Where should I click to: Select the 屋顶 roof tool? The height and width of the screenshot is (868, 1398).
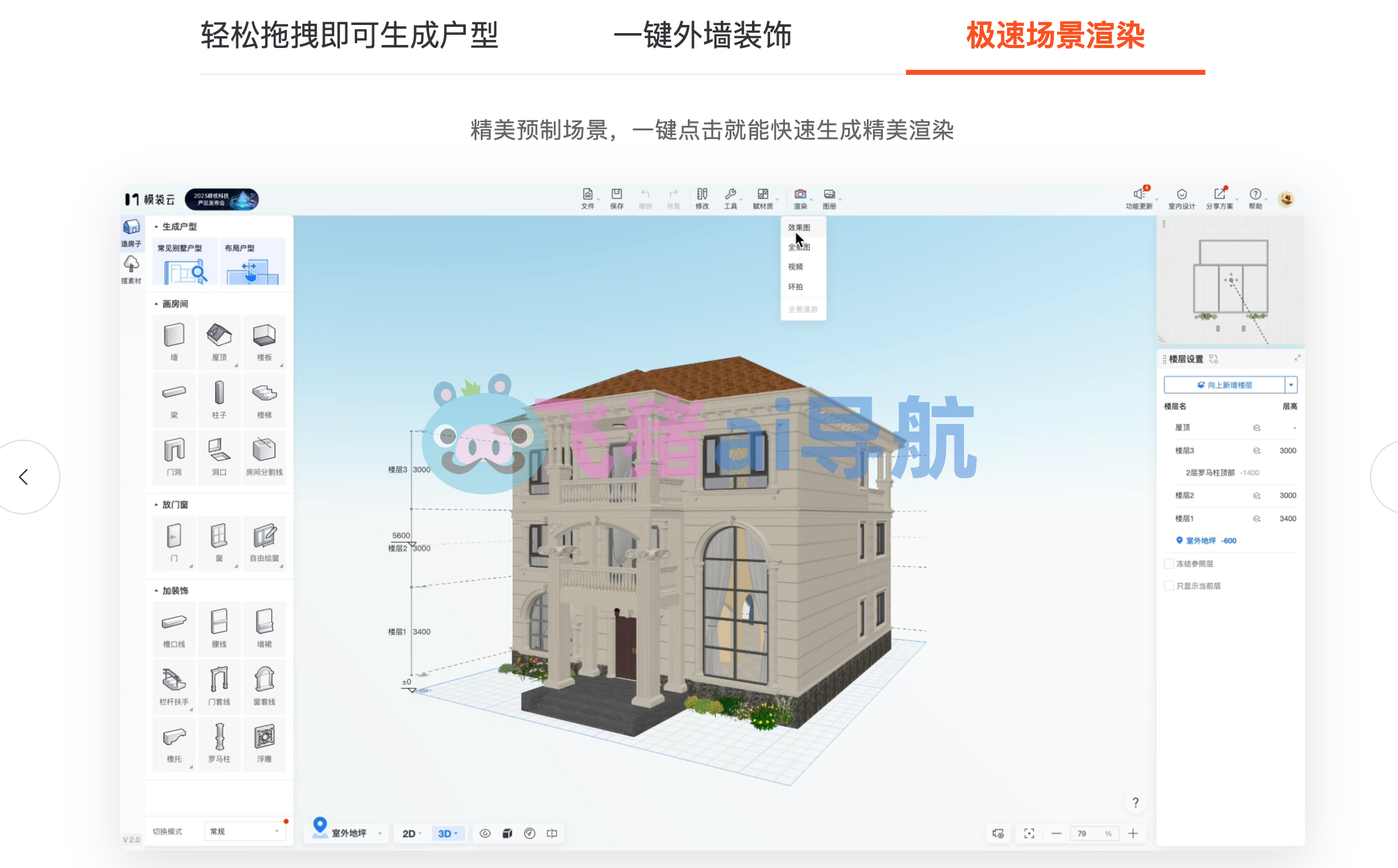219,342
